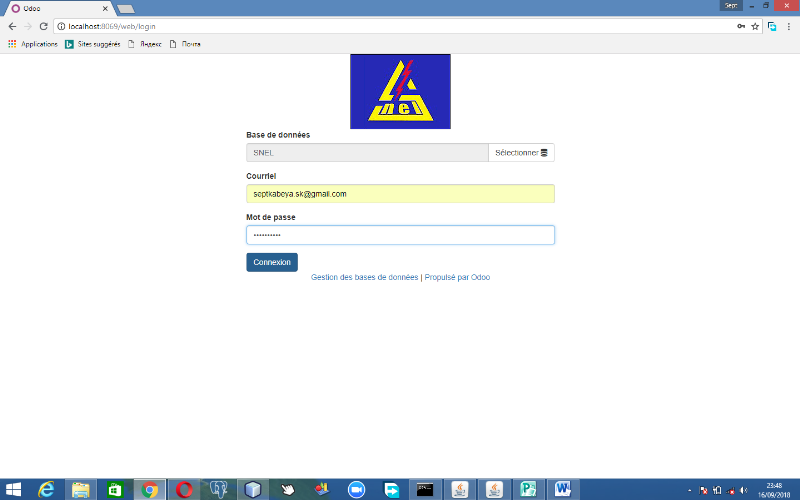Click the Chrome profile button Sept
Viewport: 800px width, 500px height.
pyautogui.click(x=731, y=6)
